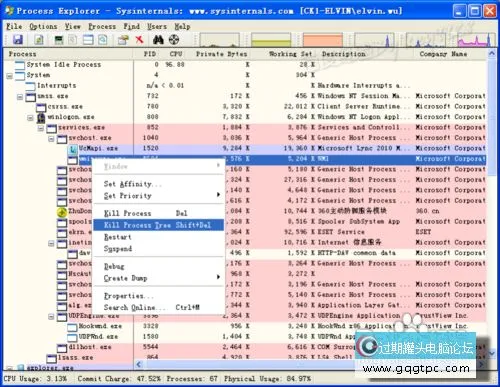Image resolution: width=500 pixels, height=387 pixels.
Task: Click the UDPRnd.exe process icon
Action: (73, 337)
